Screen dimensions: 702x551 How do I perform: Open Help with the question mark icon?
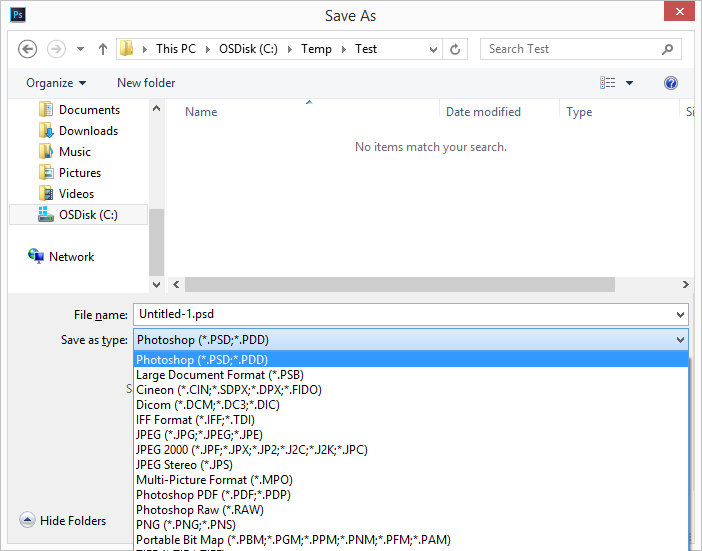point(671,83)
